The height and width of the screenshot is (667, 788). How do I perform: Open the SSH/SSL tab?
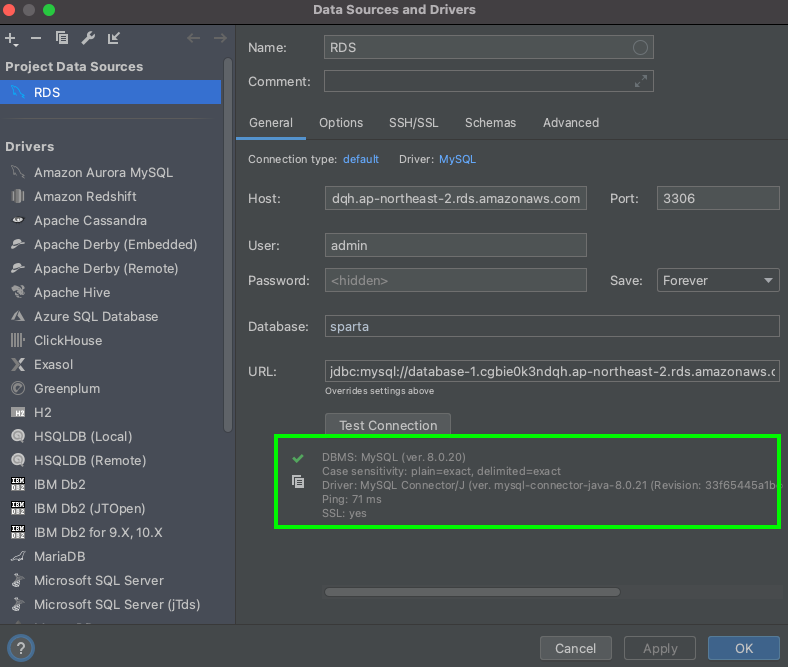tap(414, 123)
